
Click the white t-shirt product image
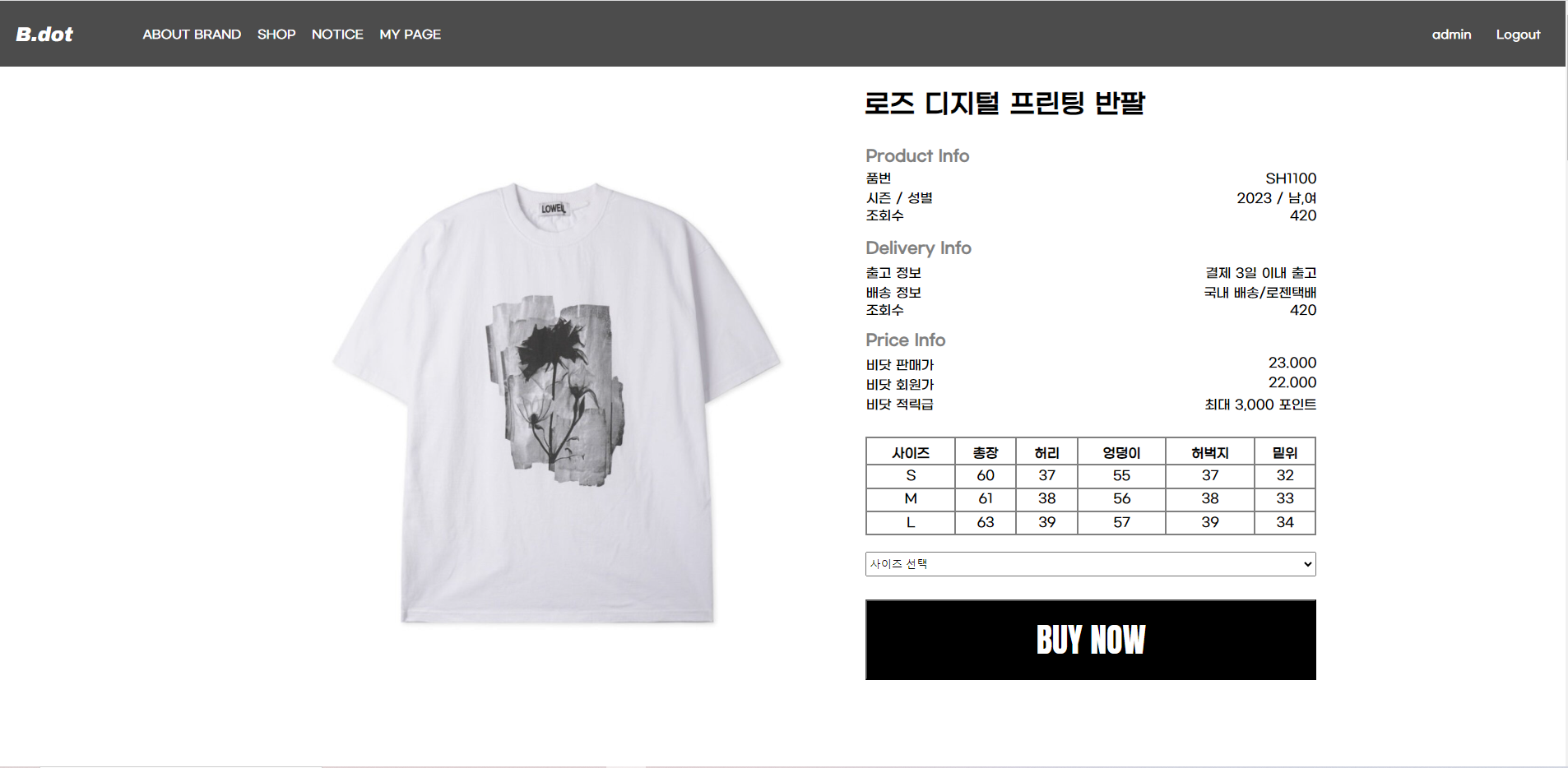pyautogui.click(x=557, y=403)
